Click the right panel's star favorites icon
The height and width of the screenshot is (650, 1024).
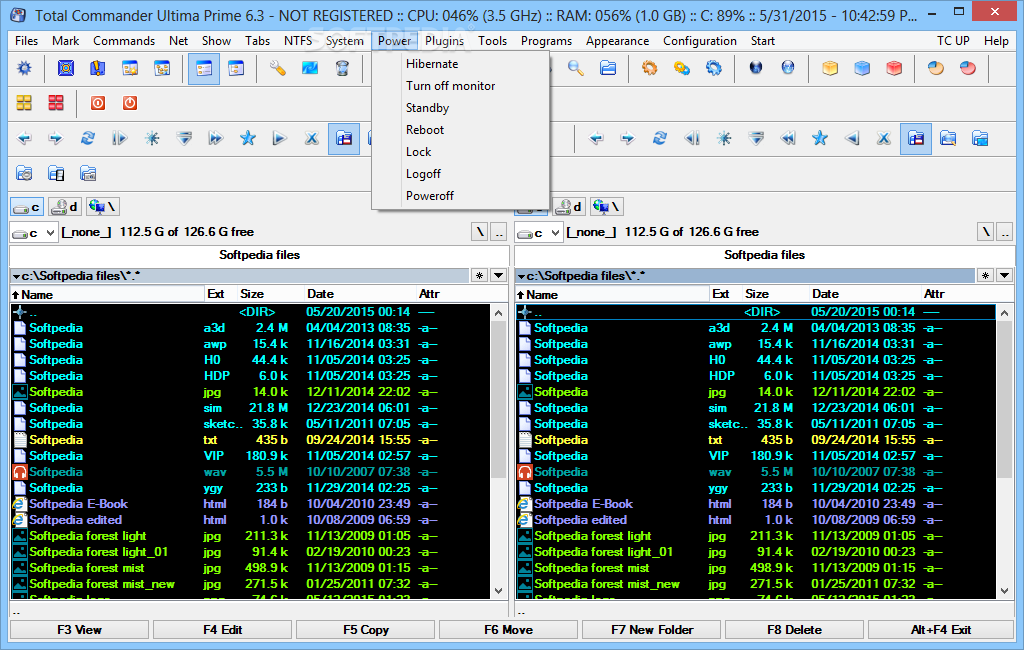click(x=820, y=138)
